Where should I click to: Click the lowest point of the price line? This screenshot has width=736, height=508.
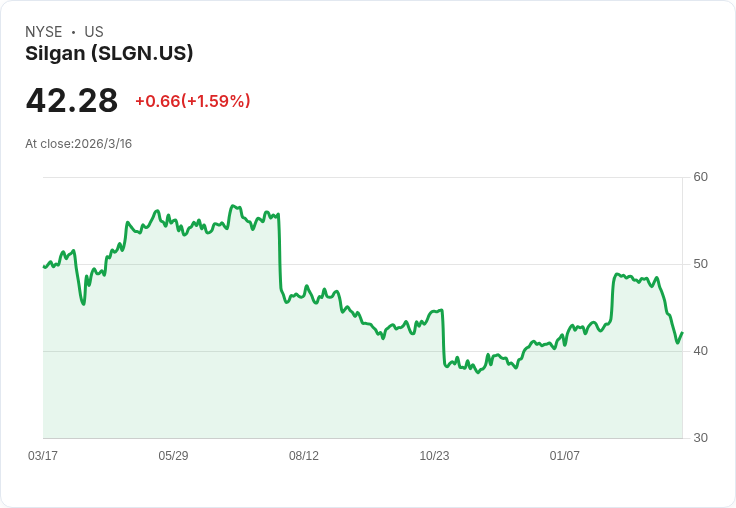[x=478, y=372]
